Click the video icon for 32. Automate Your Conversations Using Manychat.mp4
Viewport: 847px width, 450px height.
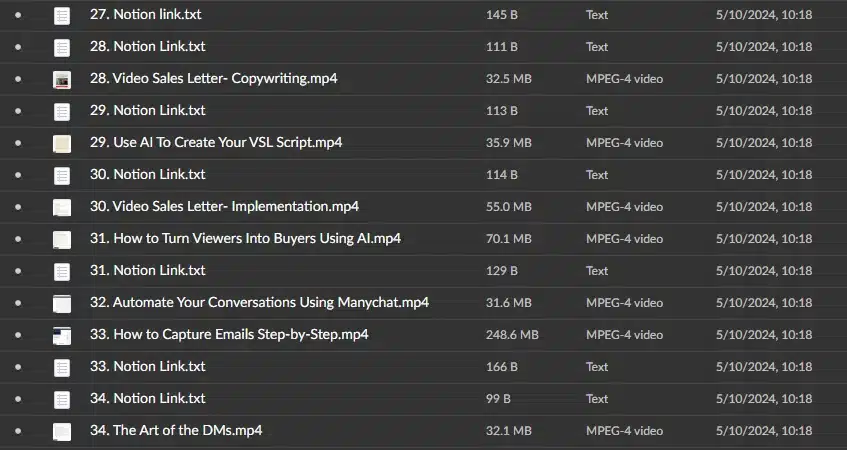point(62,303)
